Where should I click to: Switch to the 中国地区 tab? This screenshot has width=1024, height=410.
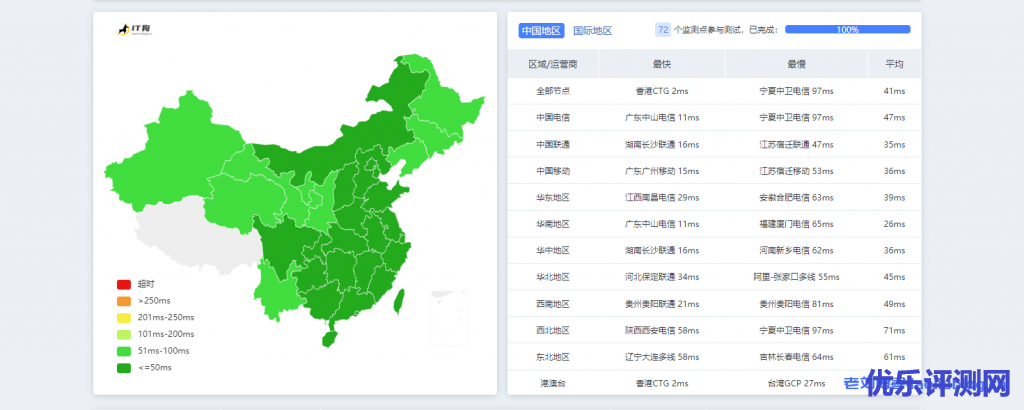tap(541, 30)
